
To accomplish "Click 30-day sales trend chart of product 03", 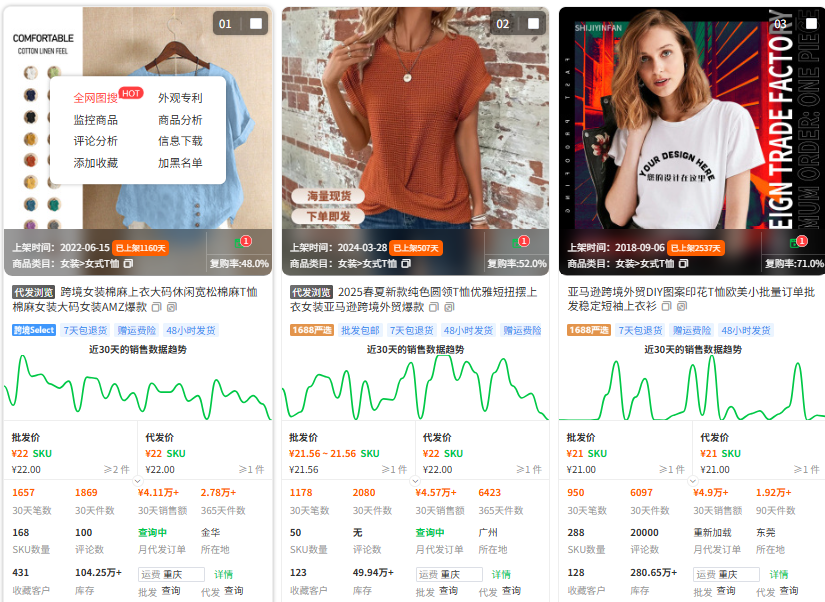I will [x=692, y=387].
